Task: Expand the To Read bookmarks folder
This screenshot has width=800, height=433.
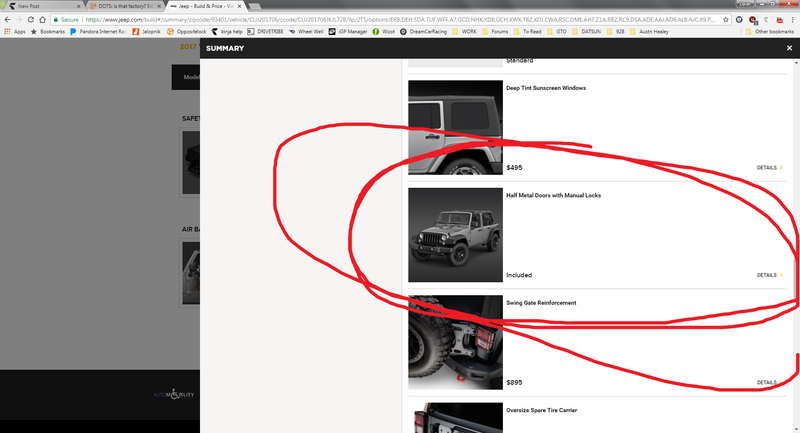Action: tap(528, 32)
